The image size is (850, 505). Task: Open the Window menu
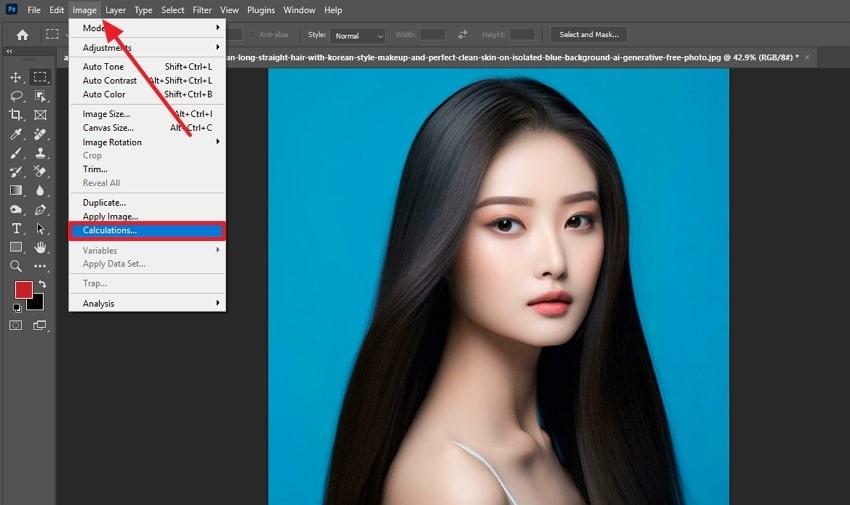pos(299,10)
